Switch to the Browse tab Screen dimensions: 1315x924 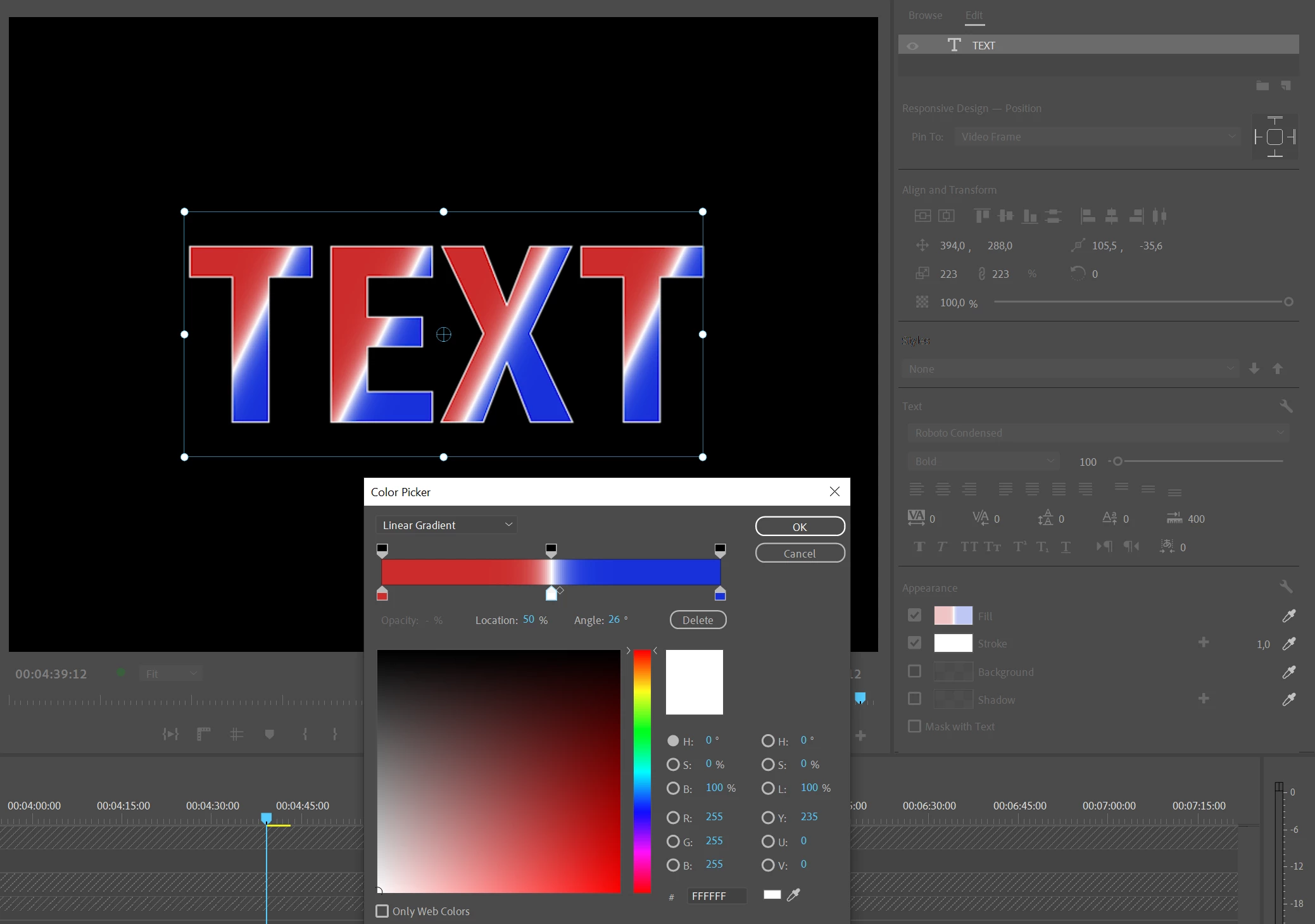tap(925, 15)
